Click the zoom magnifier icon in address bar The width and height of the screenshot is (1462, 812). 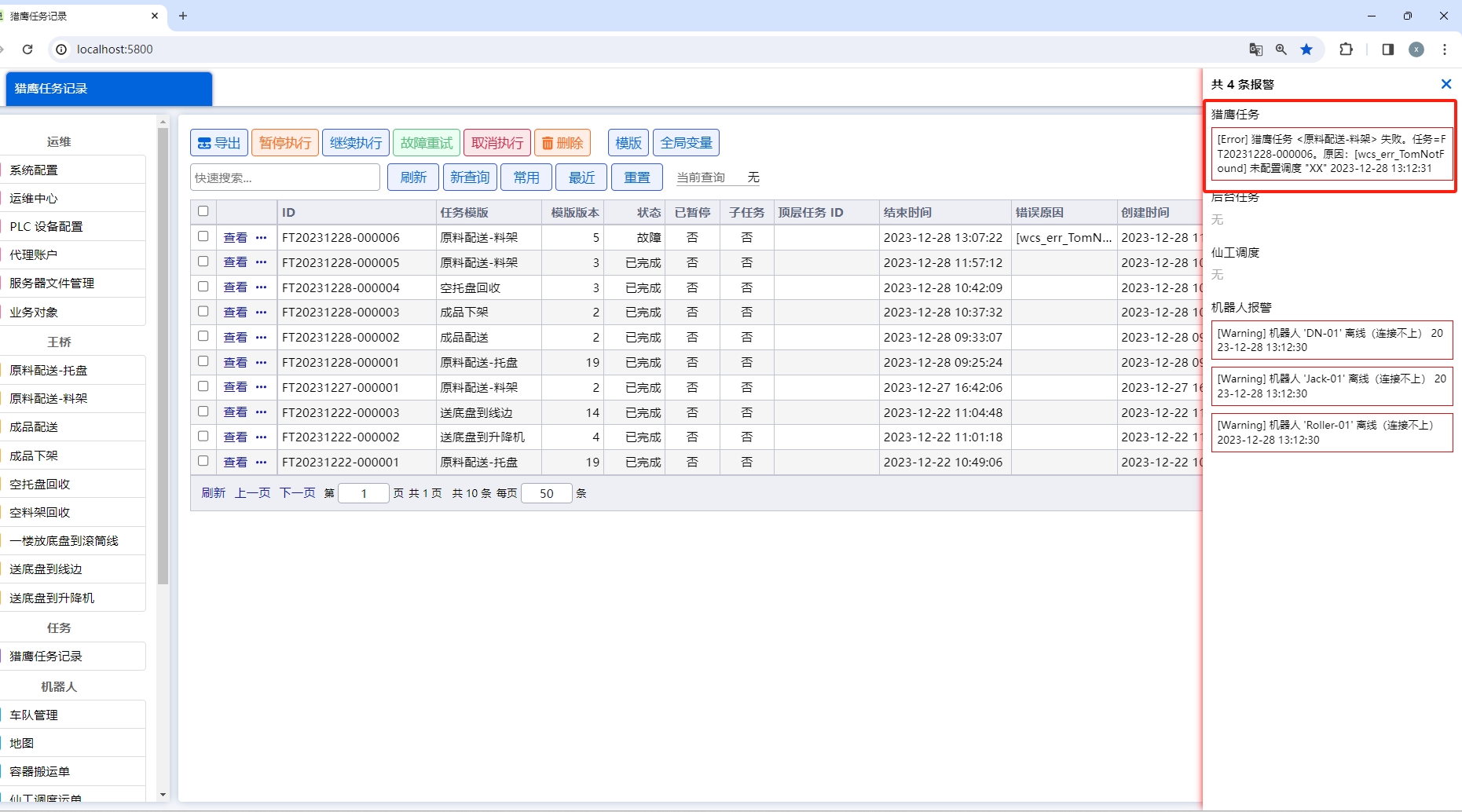[x=1281, y=49]
